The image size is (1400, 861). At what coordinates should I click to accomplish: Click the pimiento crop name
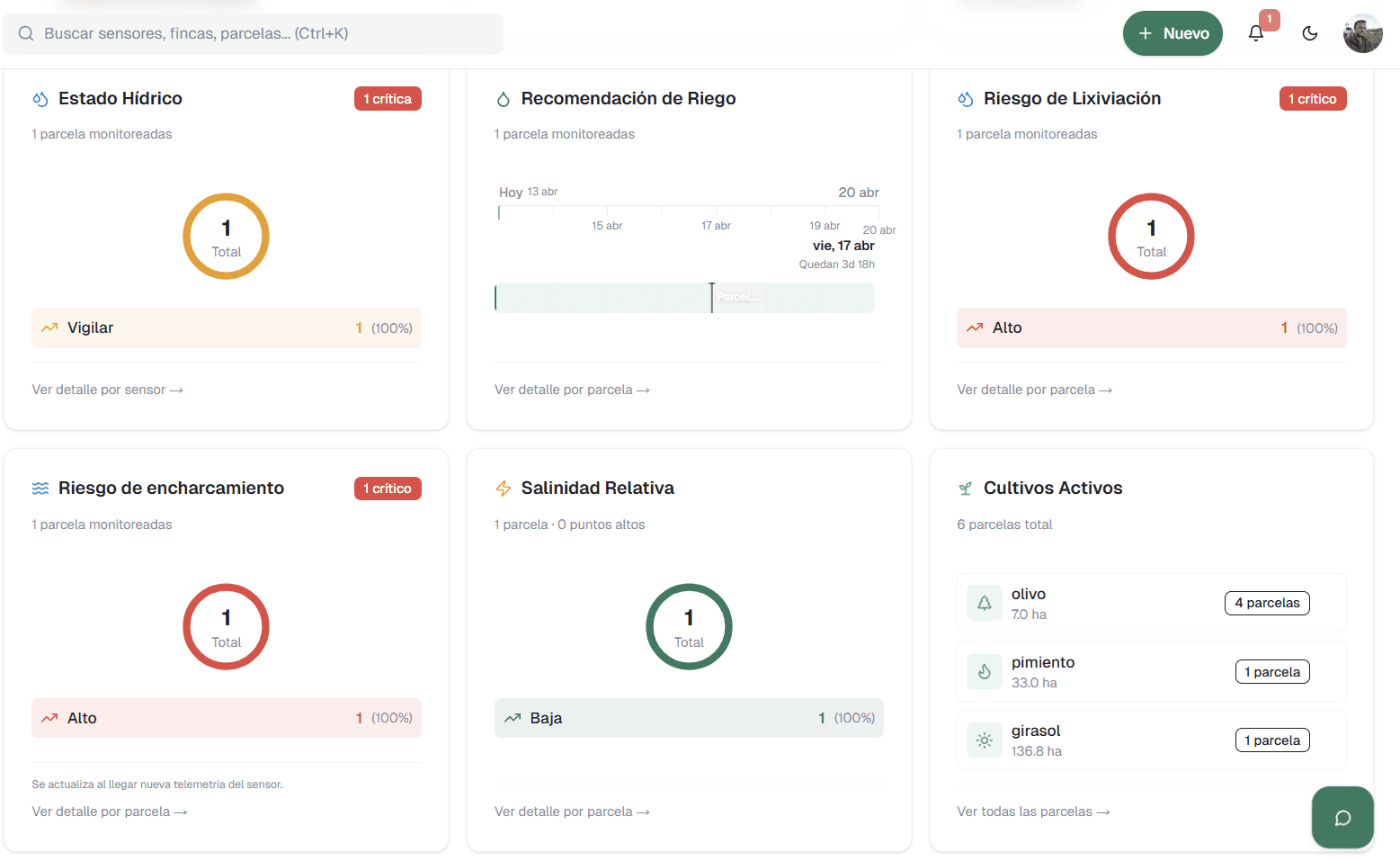coord(1043,662)
